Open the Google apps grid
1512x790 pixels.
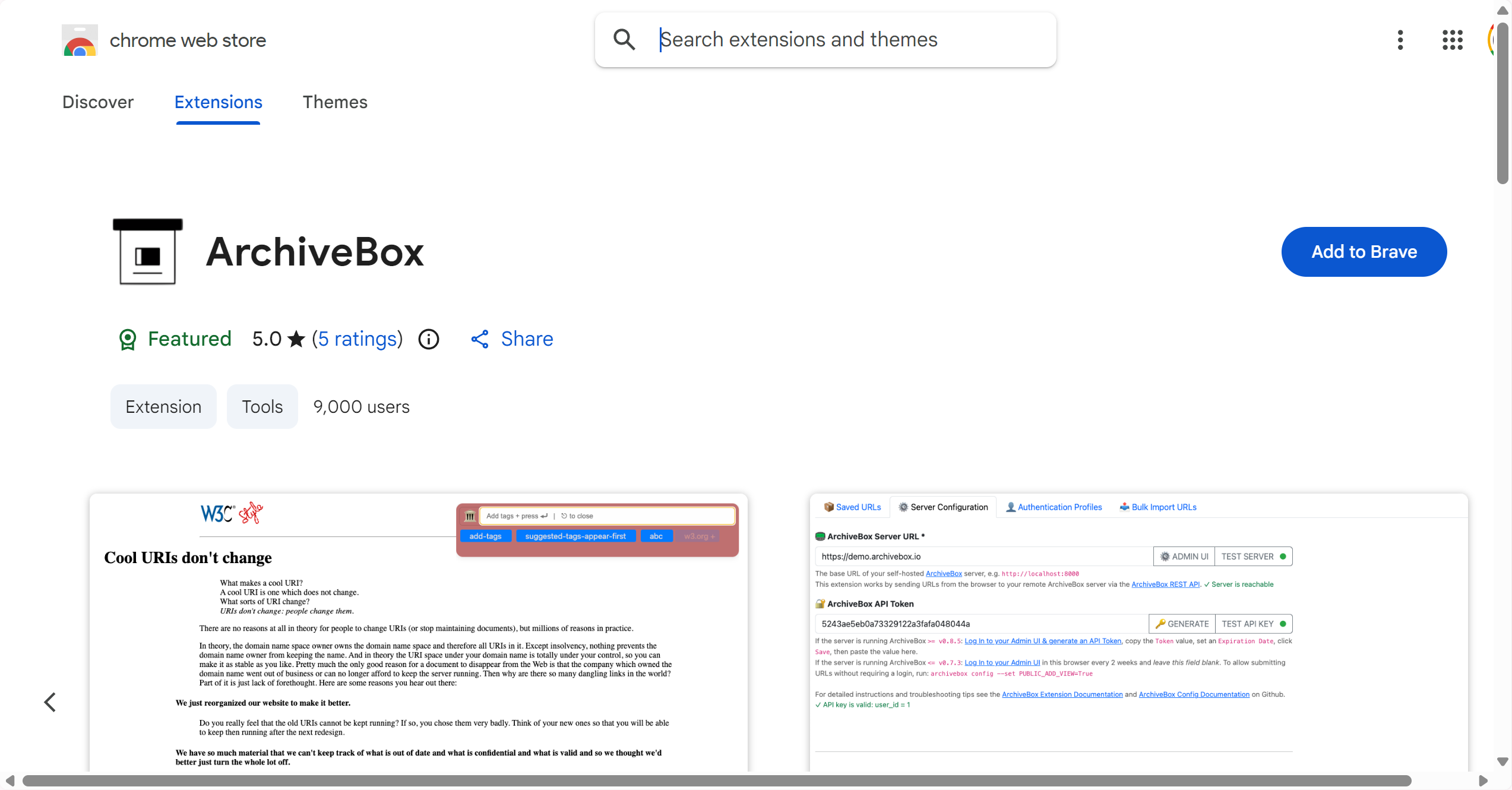(1453, 40)
